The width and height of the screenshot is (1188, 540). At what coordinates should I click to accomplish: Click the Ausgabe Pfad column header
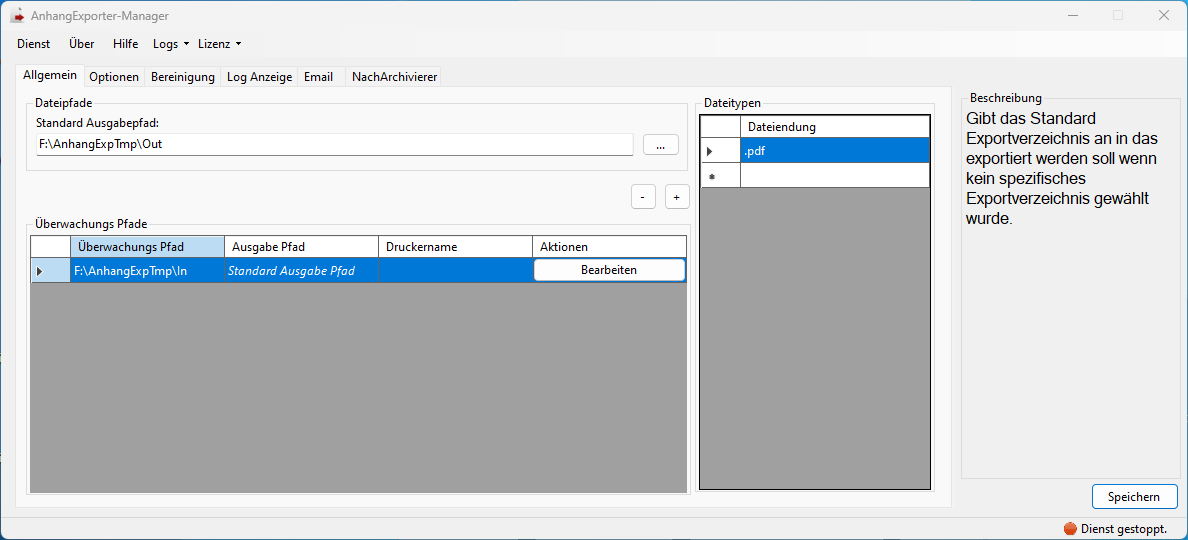[x=302, y=247]
